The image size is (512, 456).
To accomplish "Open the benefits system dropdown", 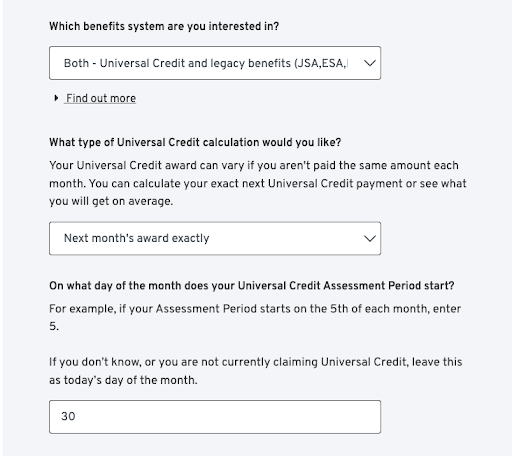I will pos(215,63).
